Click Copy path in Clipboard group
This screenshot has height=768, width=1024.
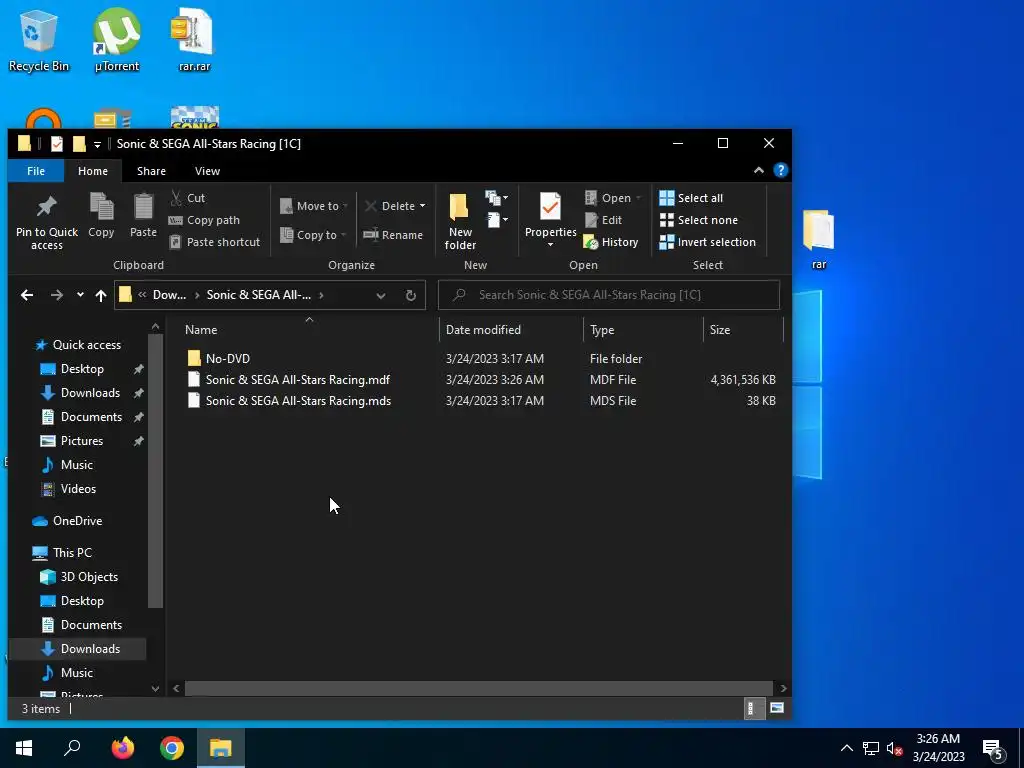[204, 220]
